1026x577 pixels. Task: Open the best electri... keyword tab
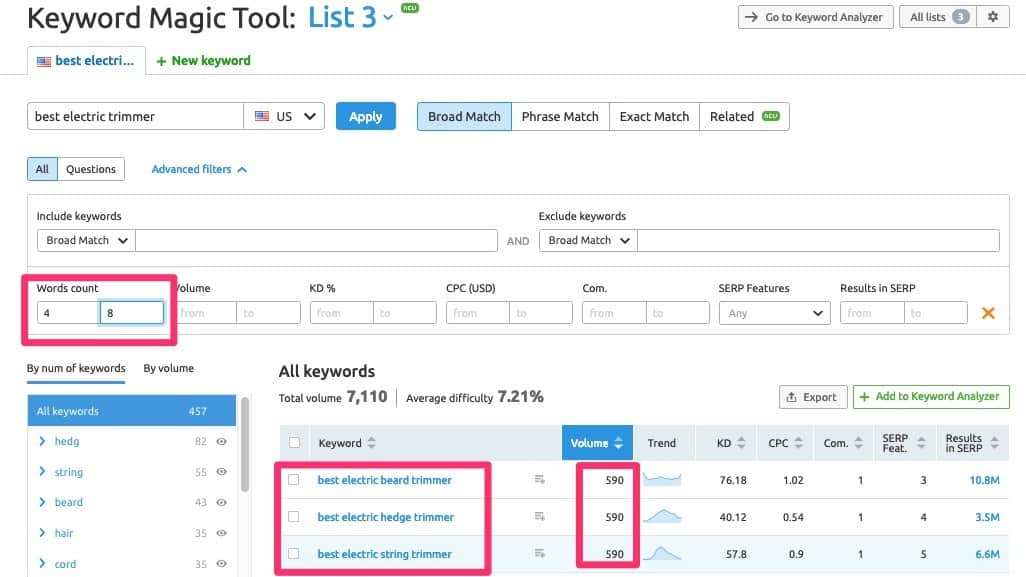(86, 61)
